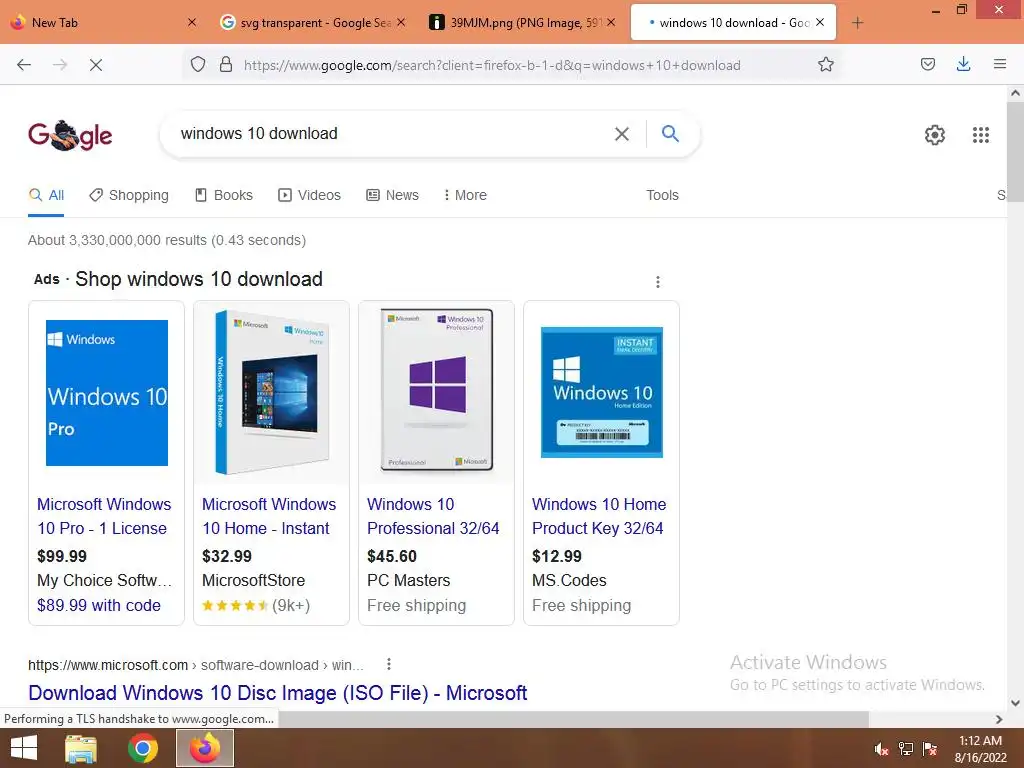The width and height of the screenshot is (1024, 768).
Task: Click the forward navigation arrow
Action: [60, 65]
